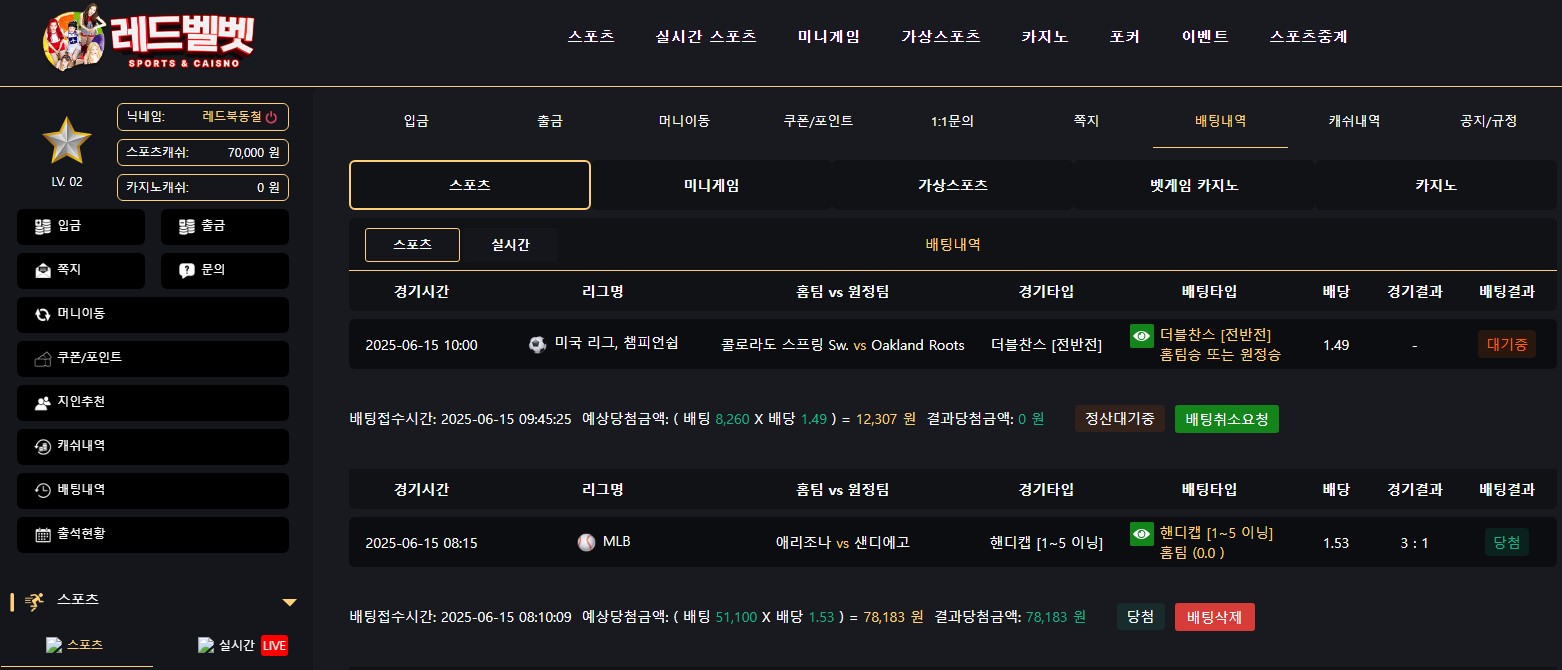The image size is (1562, 670).
Task: Click the green 배팅취소요청 button
Action: (x=1227, y=419)
